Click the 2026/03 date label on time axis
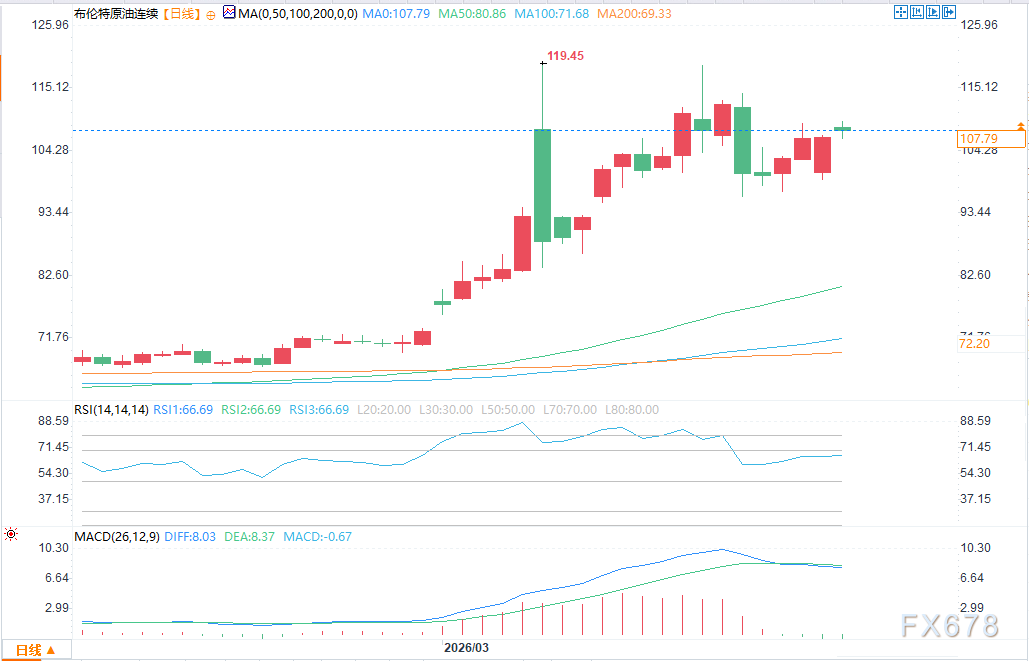This screenshot has height=661, width=1029. tap(466, 648)
